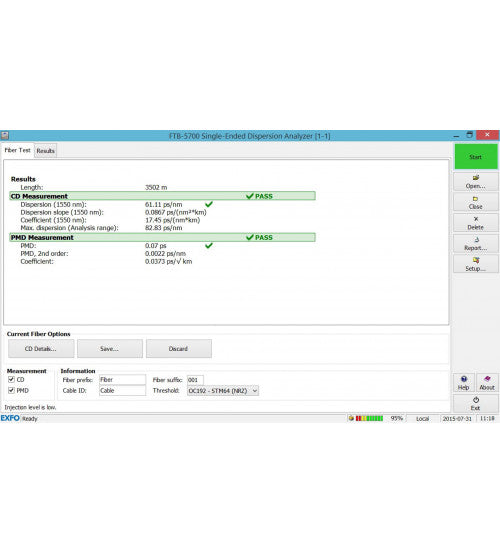Click the clock time in status bar
The width and height of the screenshot is (500, 554).
tap(487, 419)
